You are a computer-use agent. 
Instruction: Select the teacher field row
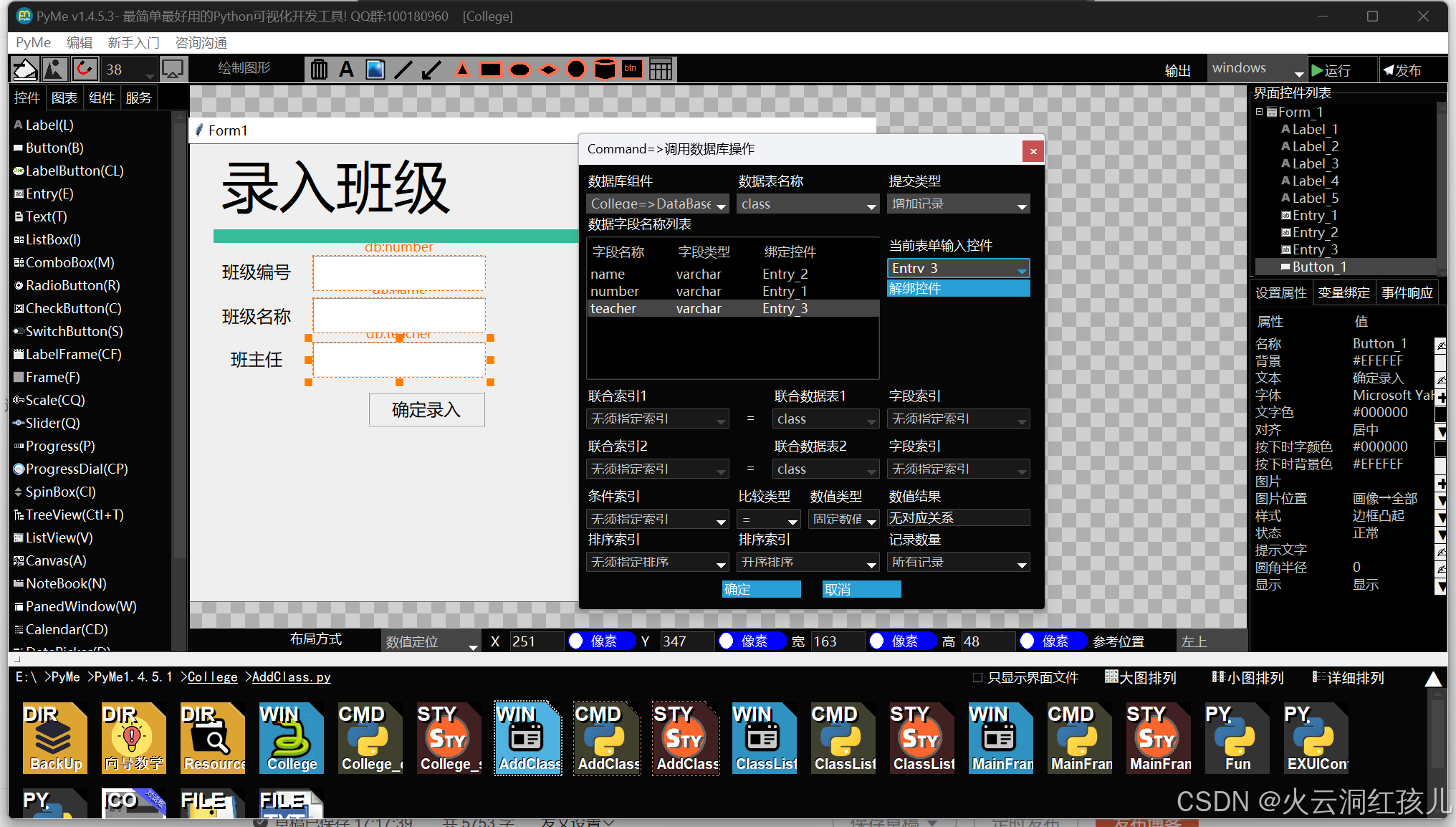[x=732, y=308]
